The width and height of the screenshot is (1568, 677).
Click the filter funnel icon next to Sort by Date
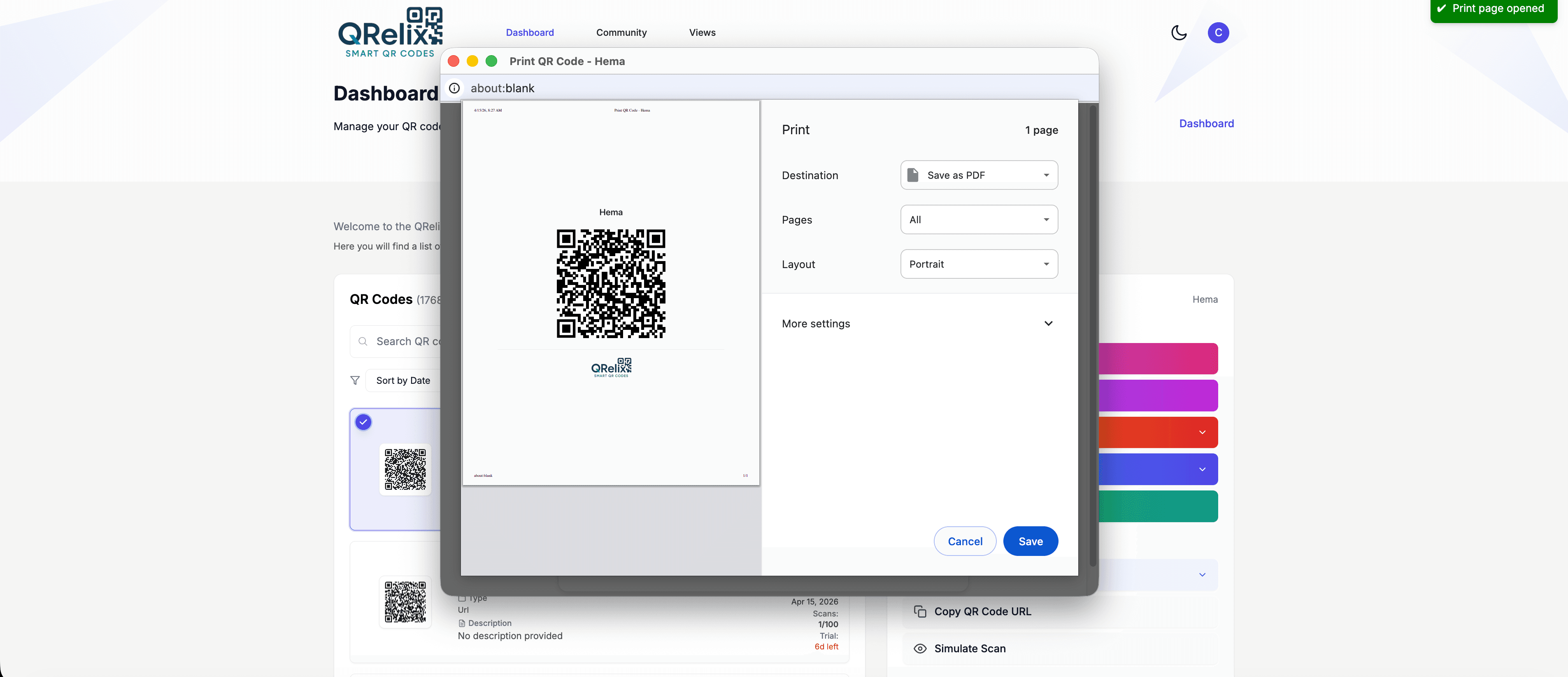tap(356, 380)
